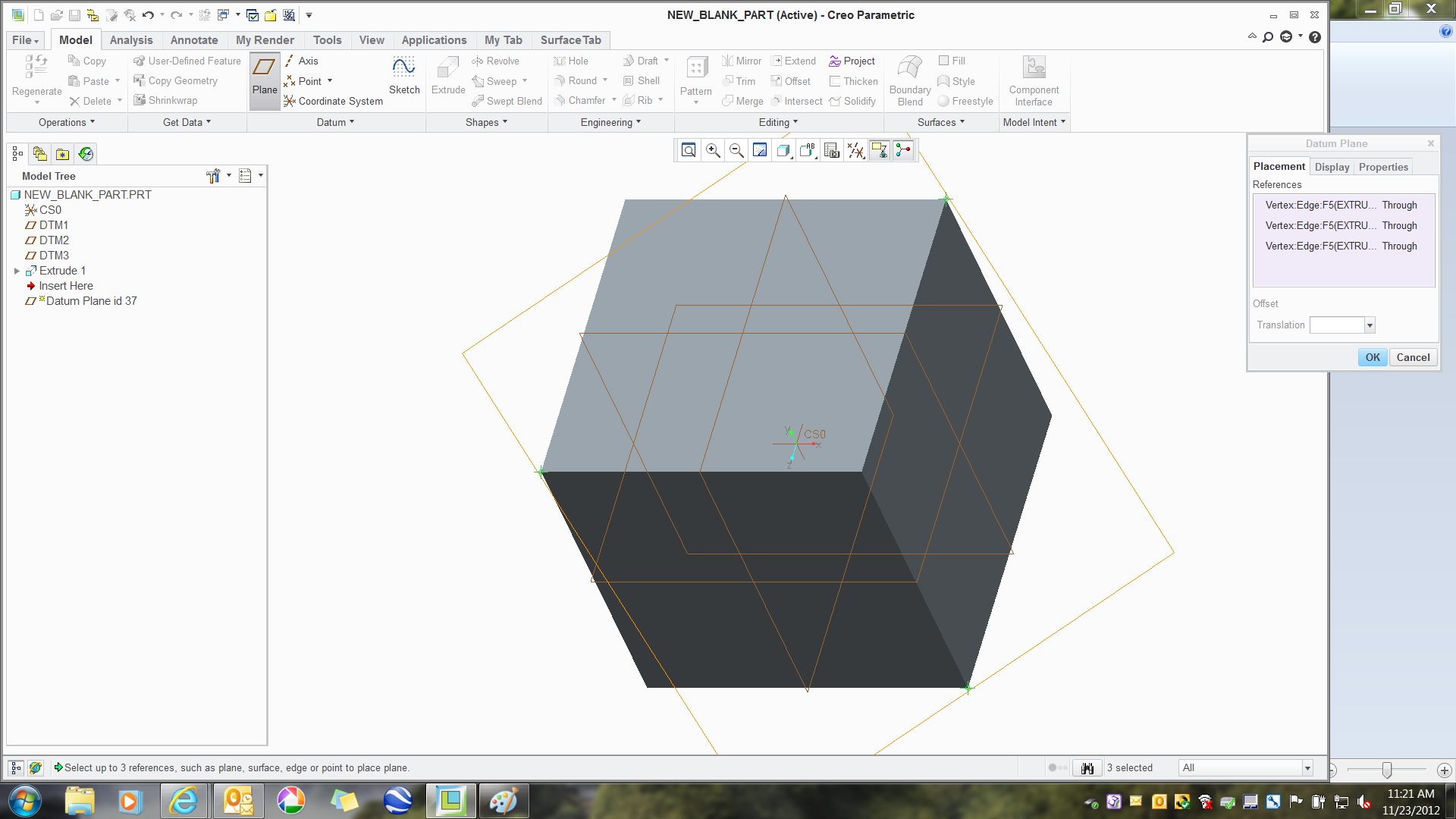
Task: Select the Project tool
Action: [x=852, y=61]
